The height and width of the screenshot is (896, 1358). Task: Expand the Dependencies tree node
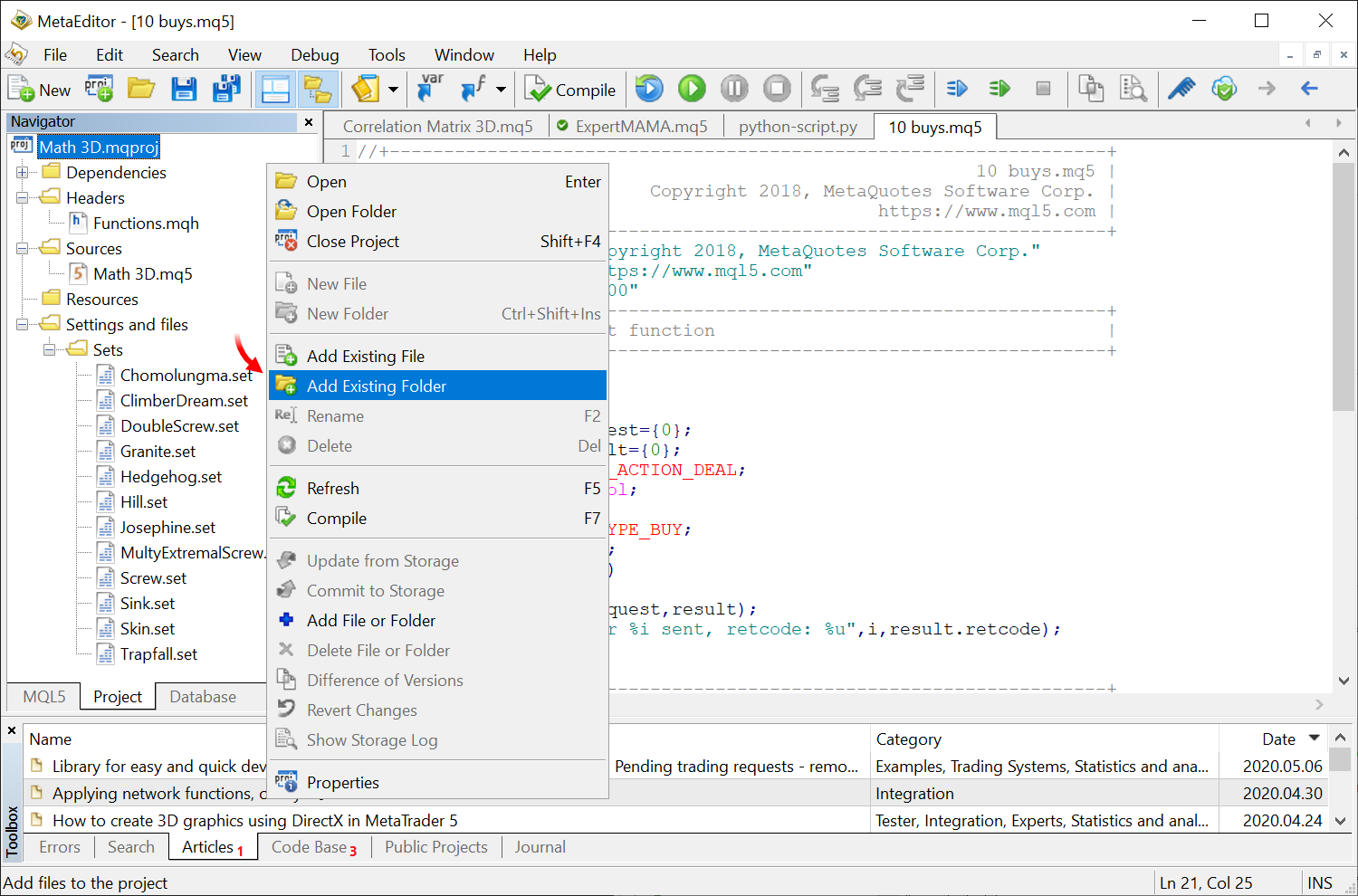pos(22,172)
